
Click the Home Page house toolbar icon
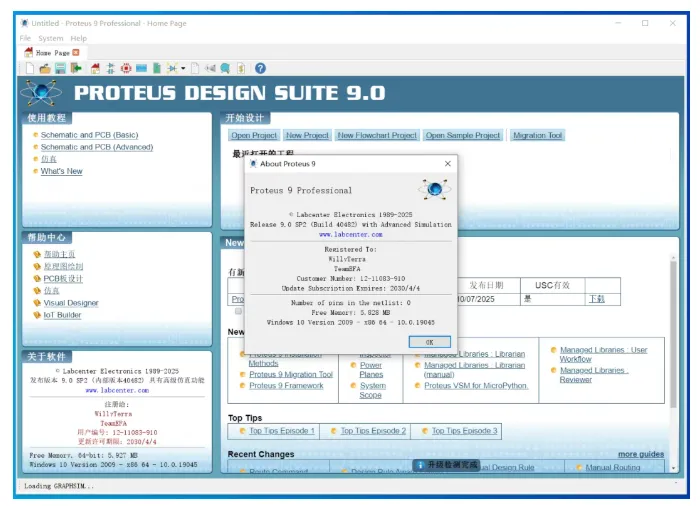[95, 68]
